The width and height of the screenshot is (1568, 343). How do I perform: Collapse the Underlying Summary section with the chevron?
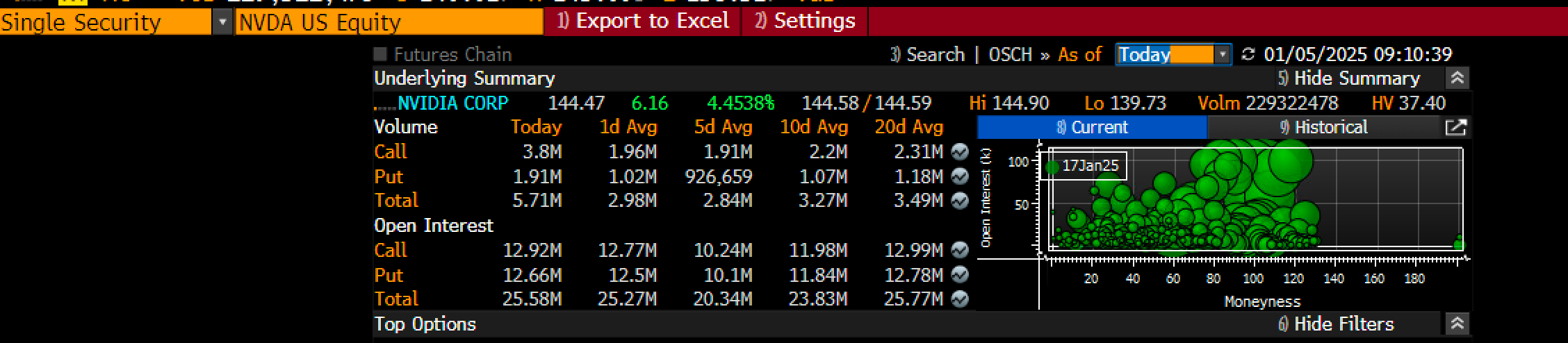pyautogui.click(x=1457, y=78)
